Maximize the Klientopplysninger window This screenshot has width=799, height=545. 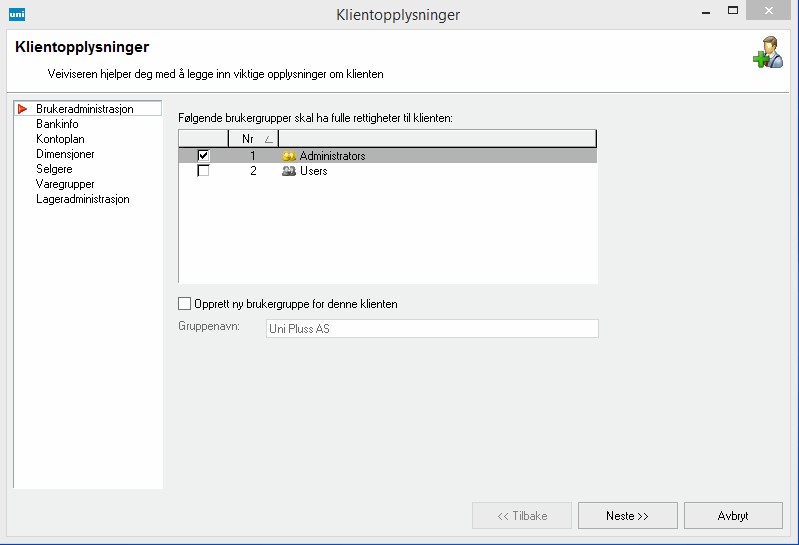(x=733, y=10)
